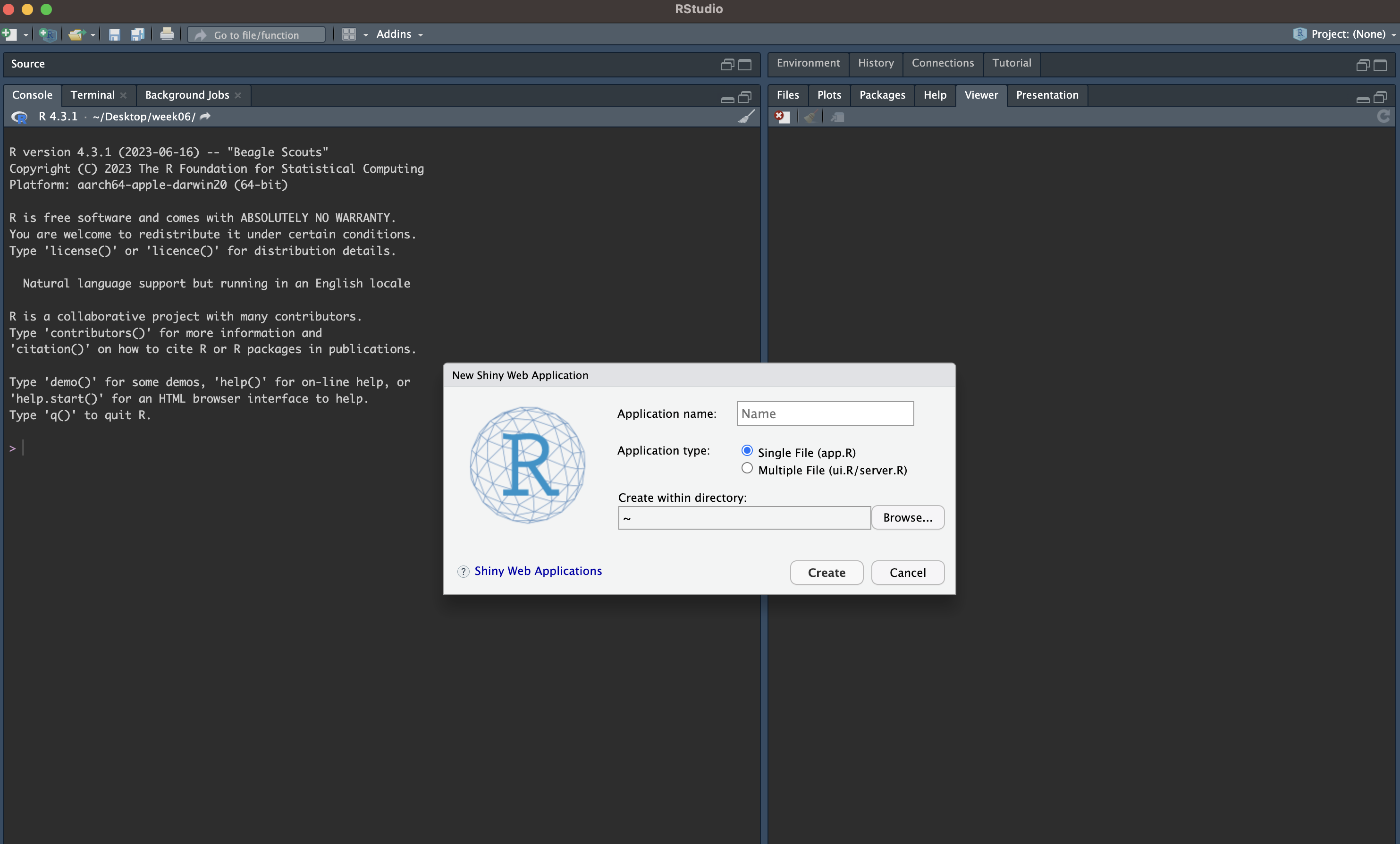Click the console input prompt line
This screenshot has width=1400, height=844.
click(381, 448)
